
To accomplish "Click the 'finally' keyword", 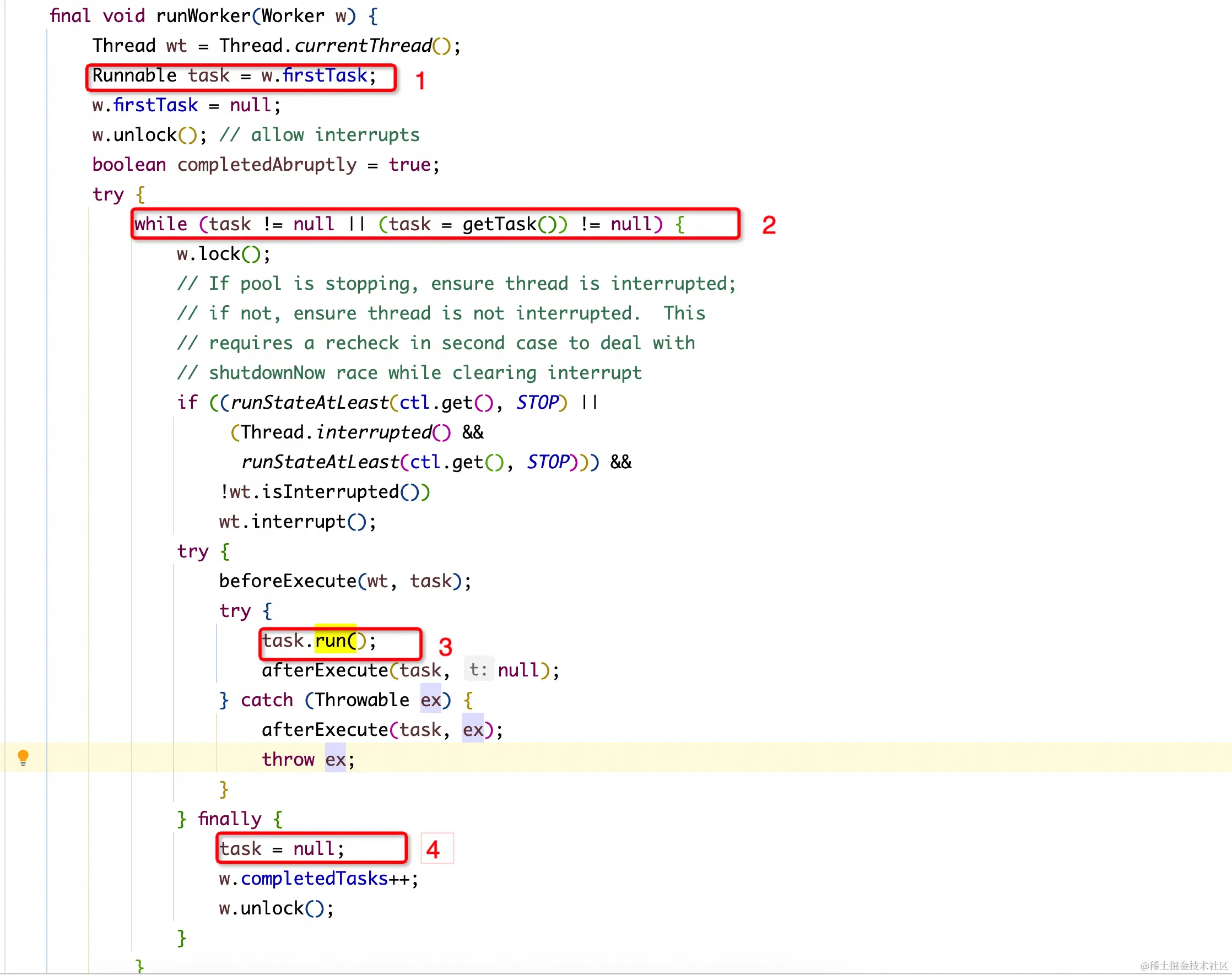I will [230, 819].
